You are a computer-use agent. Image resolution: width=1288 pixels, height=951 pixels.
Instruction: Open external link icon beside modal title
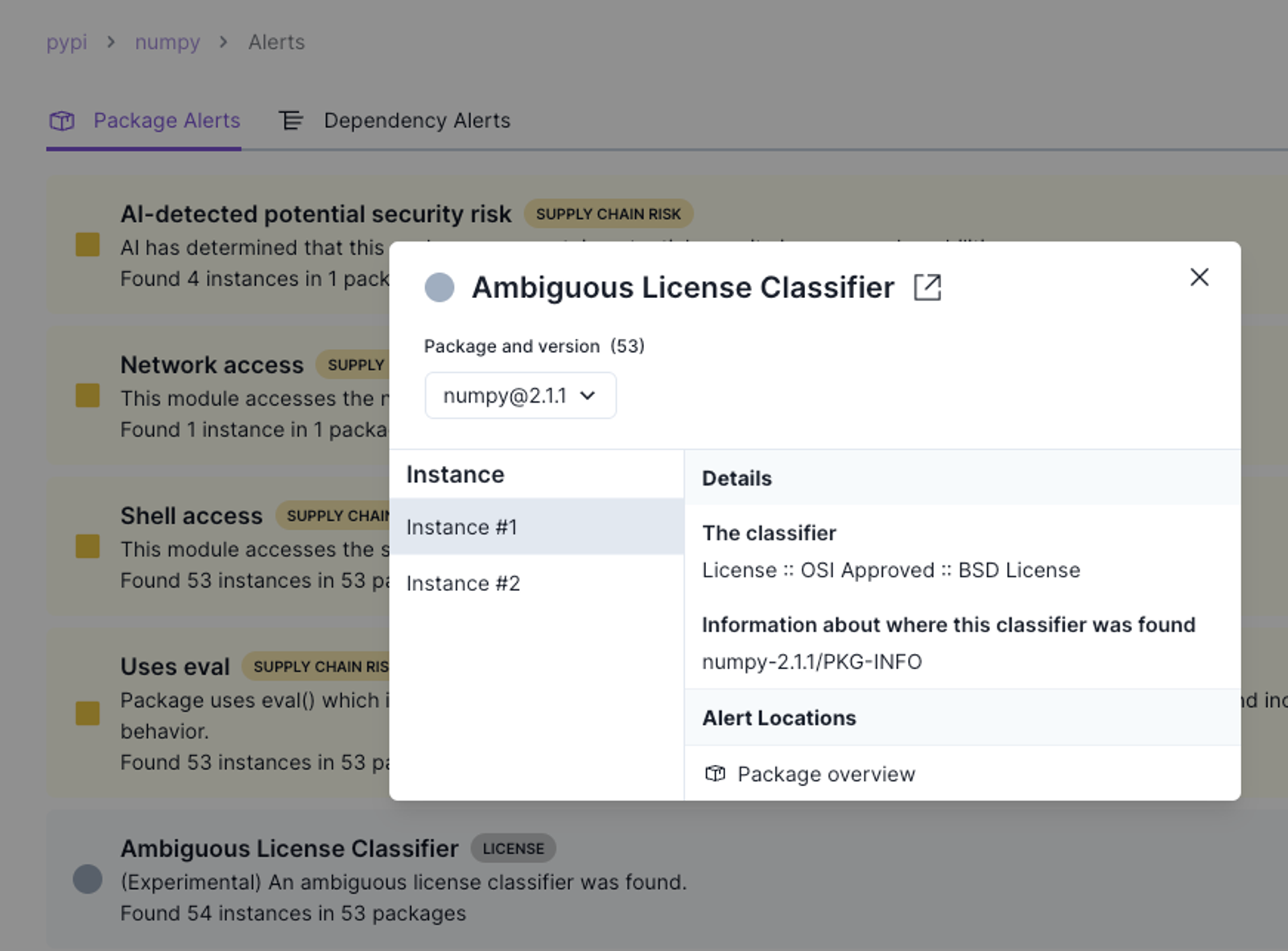coord(927,287)
